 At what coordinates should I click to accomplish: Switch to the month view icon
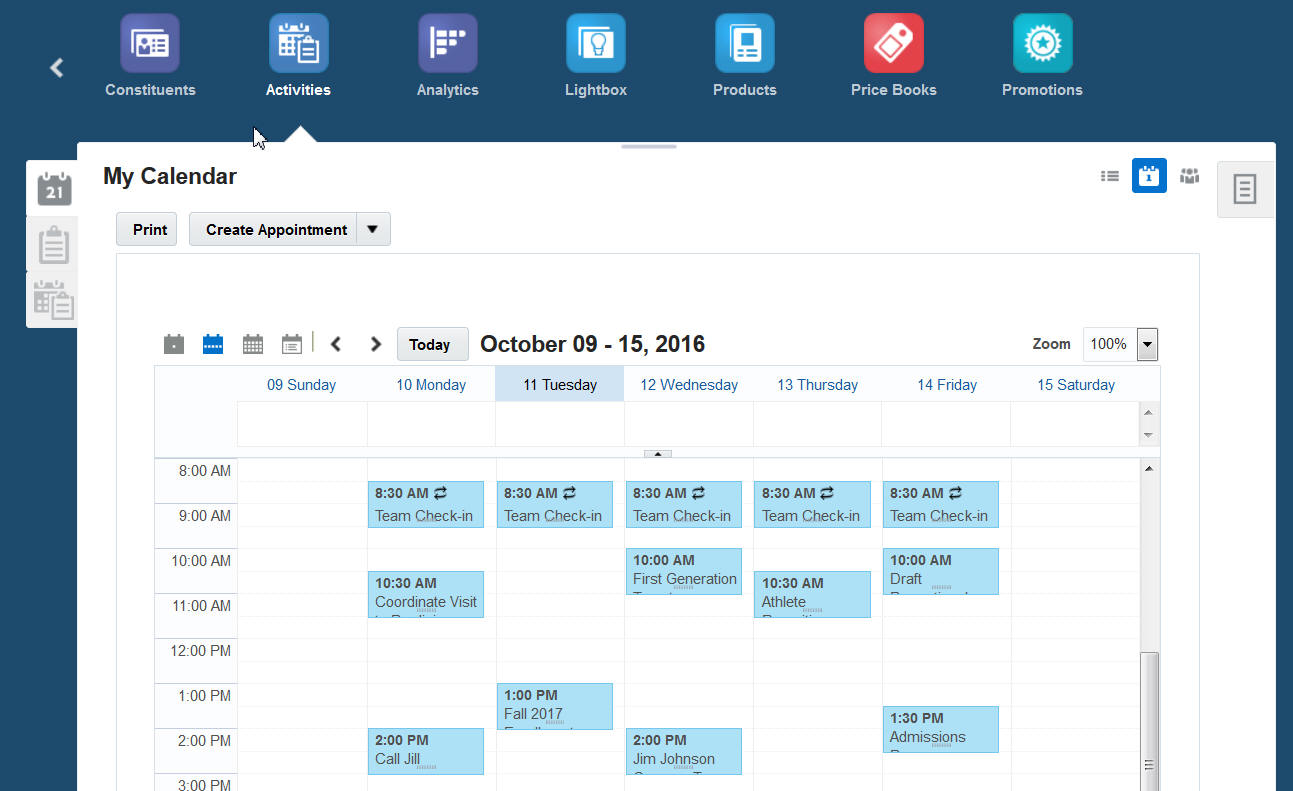(253, 344)
